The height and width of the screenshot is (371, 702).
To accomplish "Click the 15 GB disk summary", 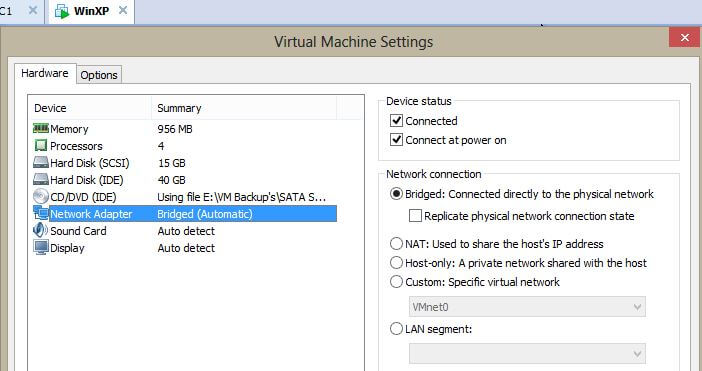I will [171, 163].
